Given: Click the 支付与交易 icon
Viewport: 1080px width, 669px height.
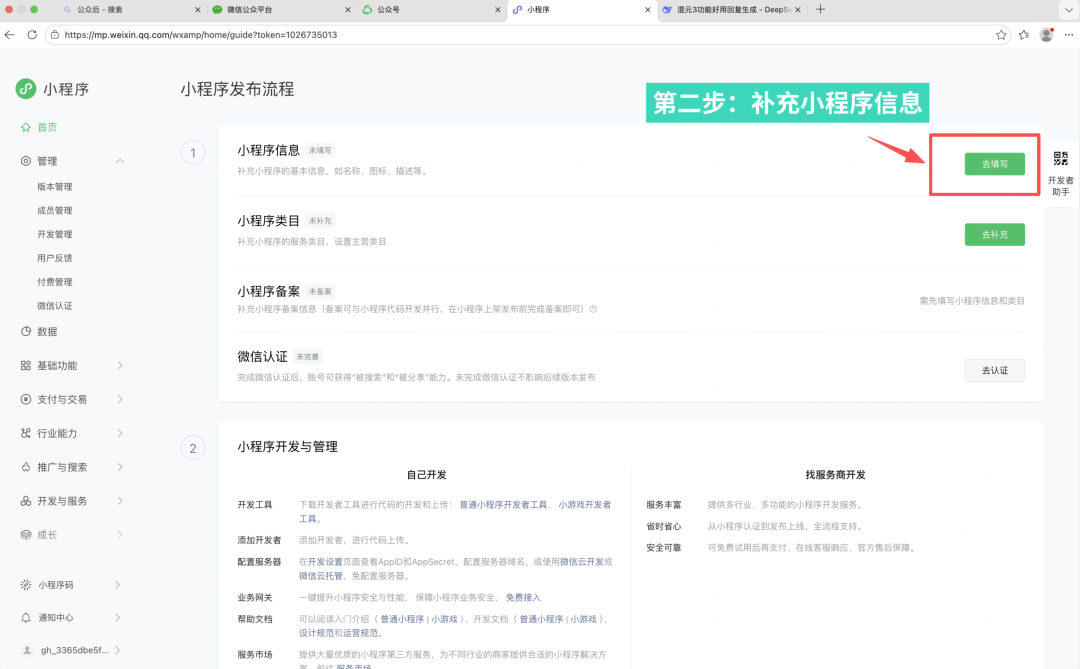Looking at the screenshot, I should [25, 399].
